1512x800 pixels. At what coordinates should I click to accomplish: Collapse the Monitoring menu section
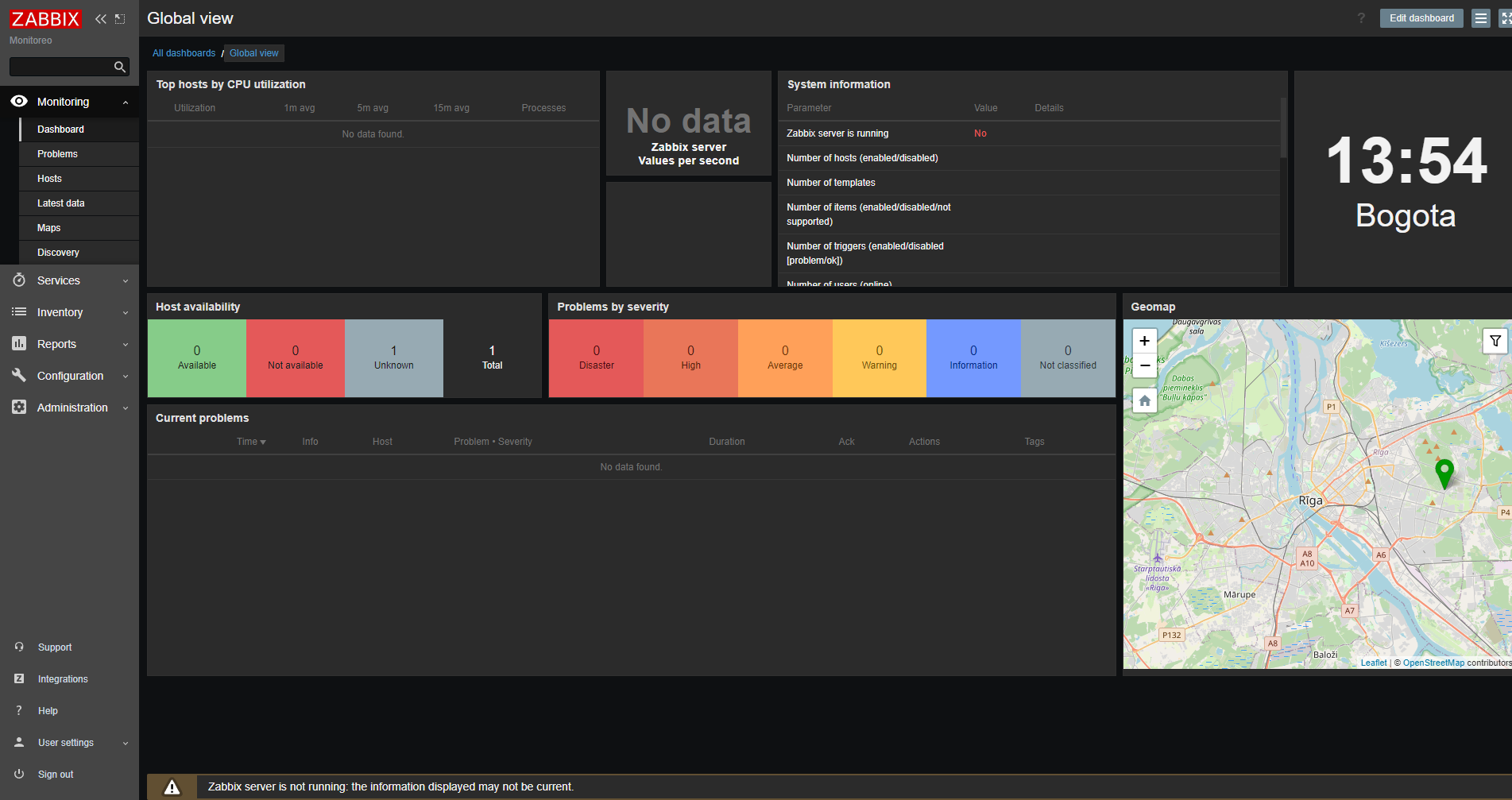(x=125, y=102)
